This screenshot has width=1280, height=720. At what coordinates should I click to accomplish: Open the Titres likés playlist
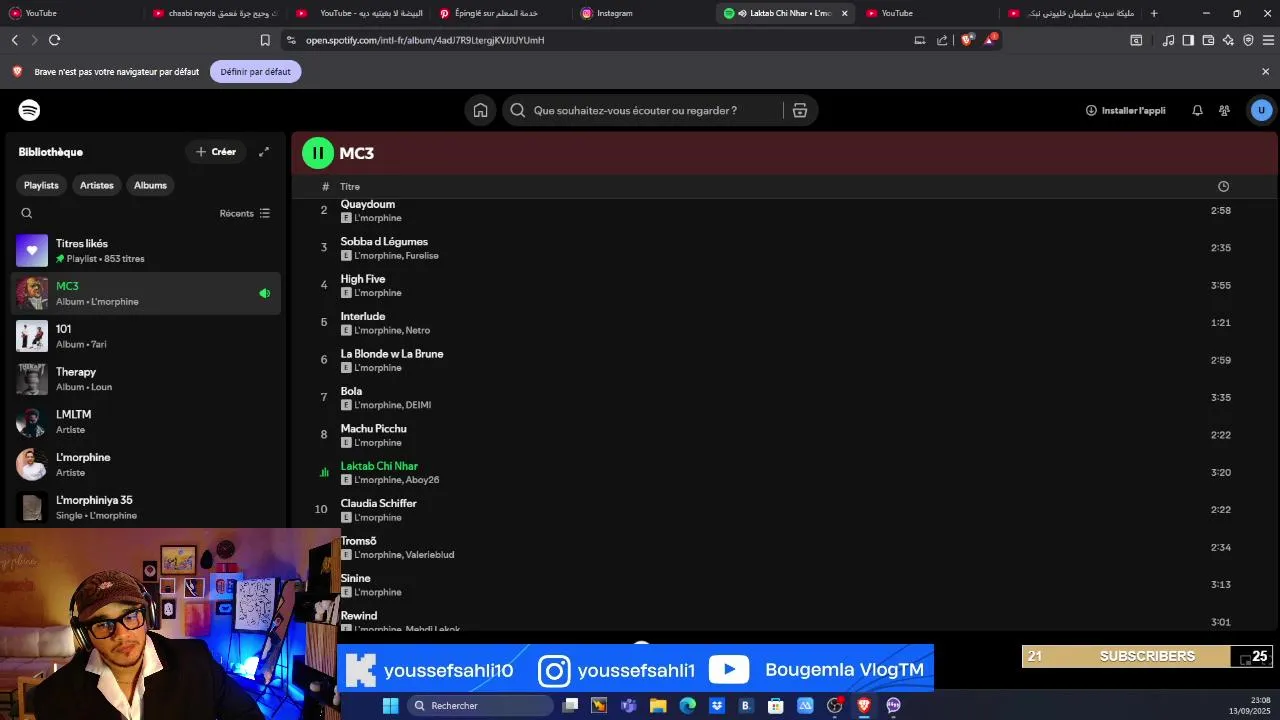click(x=147, y=251)
